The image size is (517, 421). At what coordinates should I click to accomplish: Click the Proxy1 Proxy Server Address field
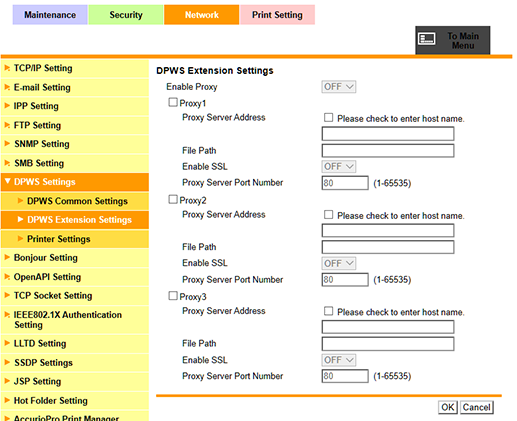(388, 134)
